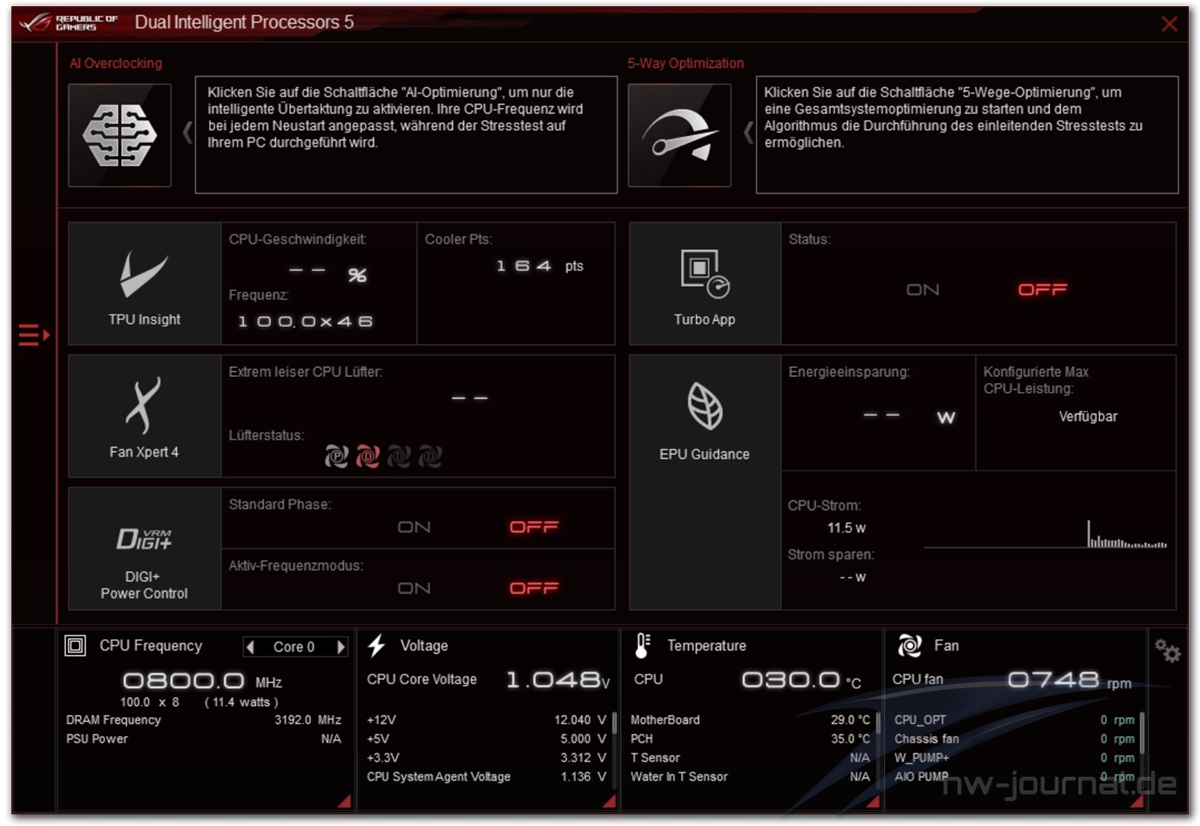Viewport: 1200px width, 826px height.
Task: Set Aktiv-Frequenzmodus to OFF
Action: tap(534, 588)
